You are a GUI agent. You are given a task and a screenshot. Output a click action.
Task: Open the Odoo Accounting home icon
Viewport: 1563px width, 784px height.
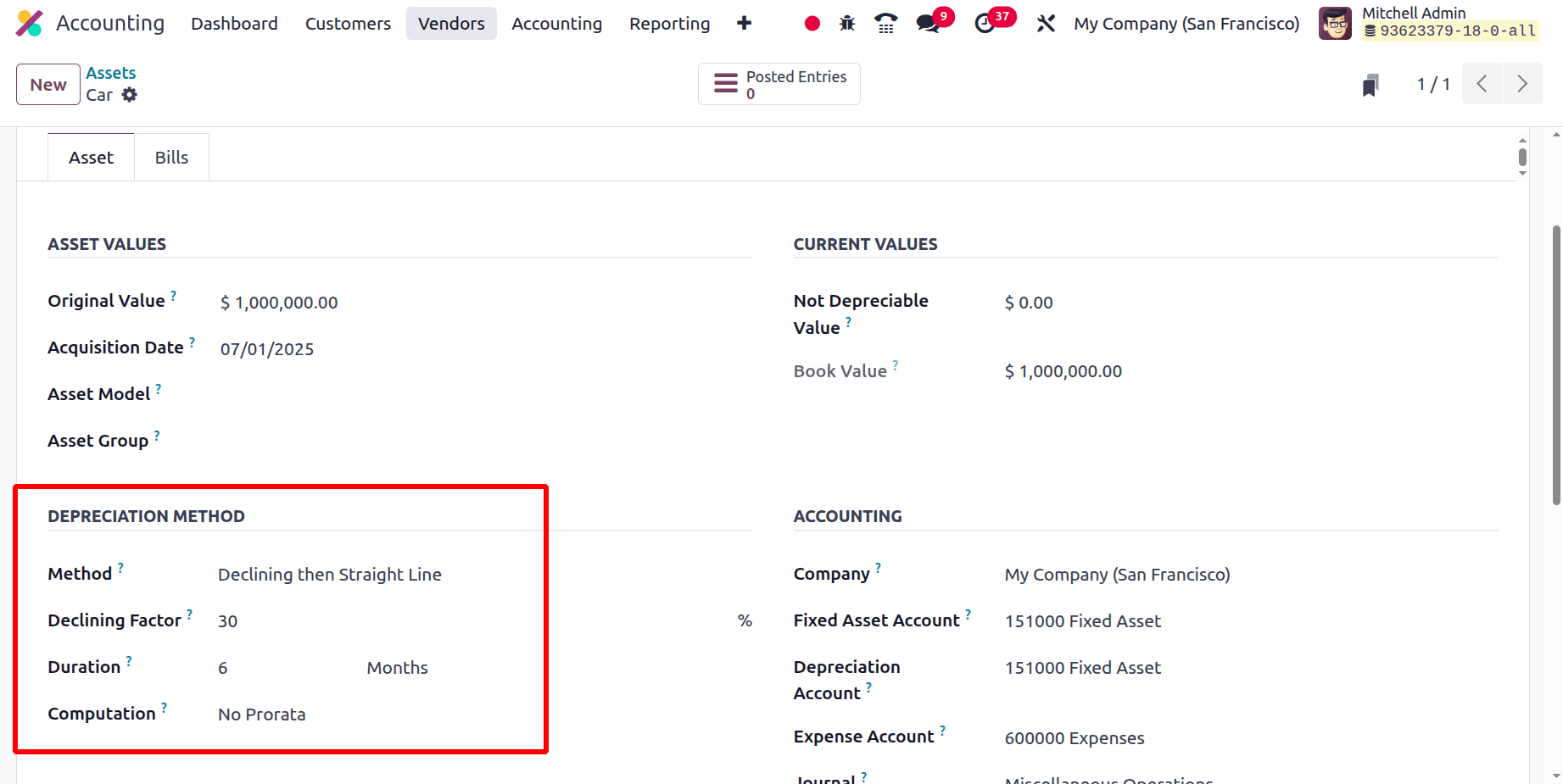click(31, 23)
